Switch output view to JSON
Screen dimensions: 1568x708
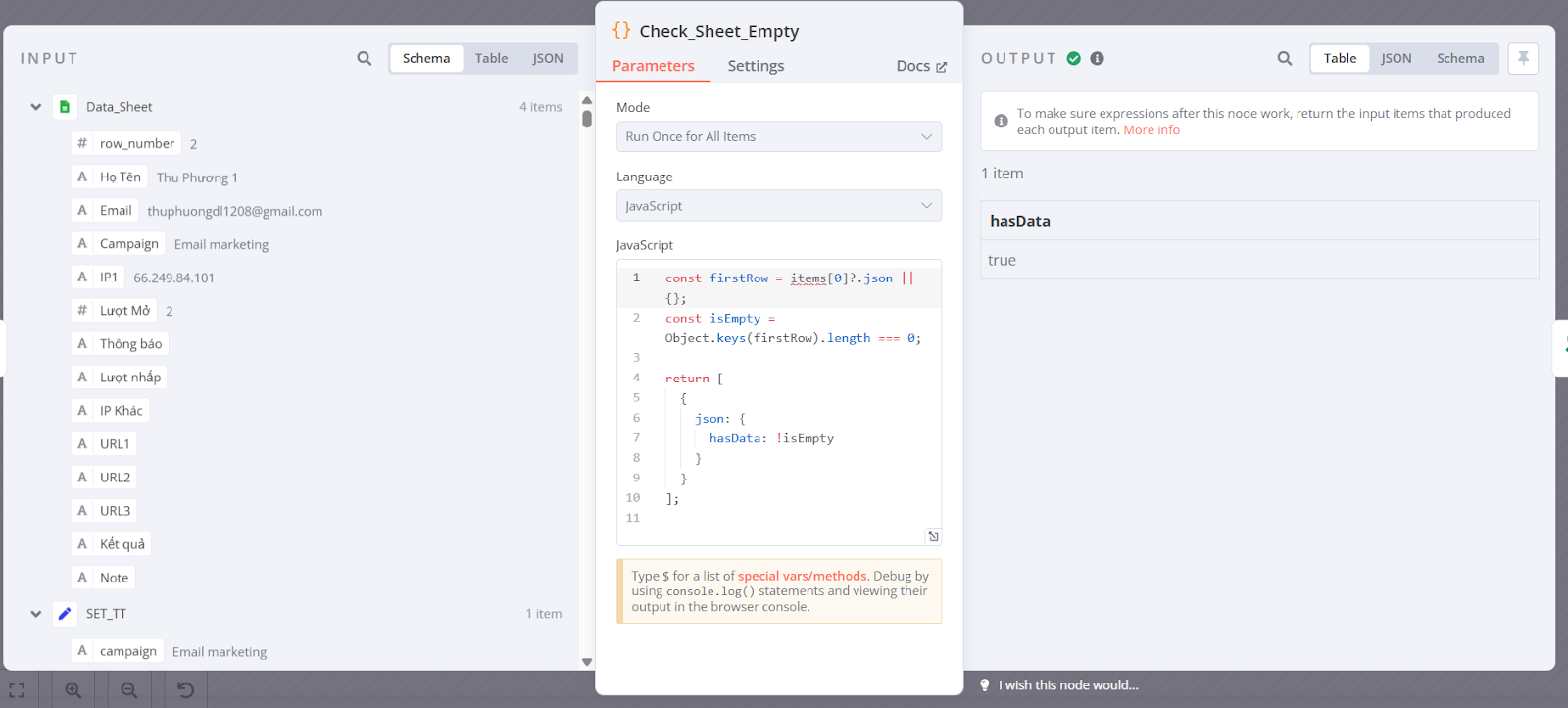(x=1396, y=58)
